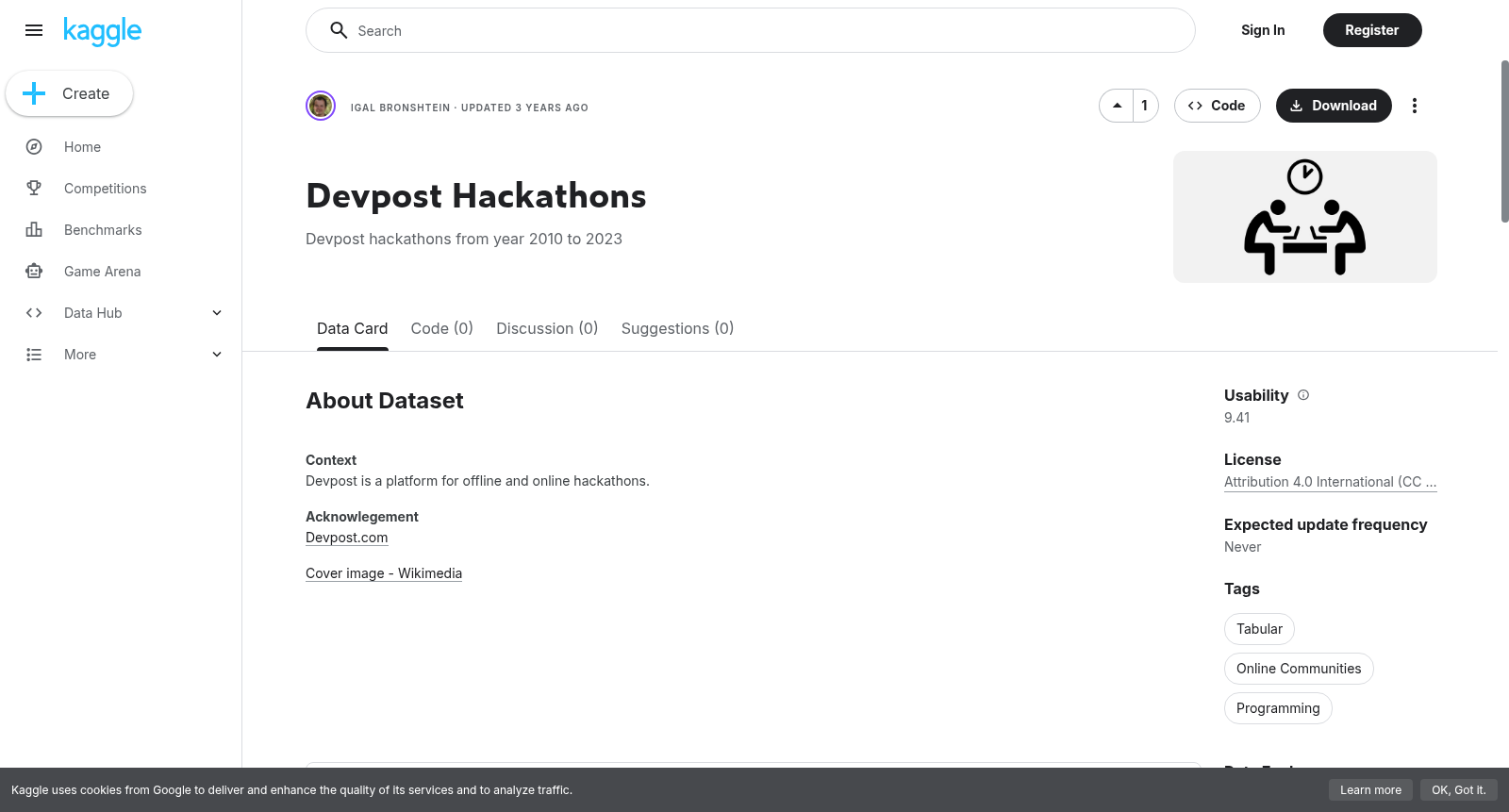Click the Data Hub code brackets icon
Image resolution: width=1509 pixels, height=812 pixels.
pyautogui.click(x=34, y=313)
